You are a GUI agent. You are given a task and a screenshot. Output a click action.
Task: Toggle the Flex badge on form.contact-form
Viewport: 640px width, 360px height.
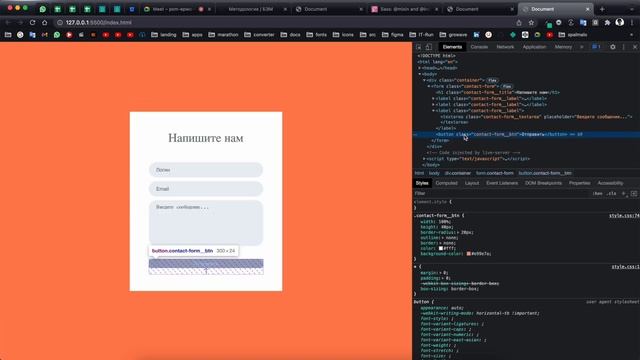point(507,87)
